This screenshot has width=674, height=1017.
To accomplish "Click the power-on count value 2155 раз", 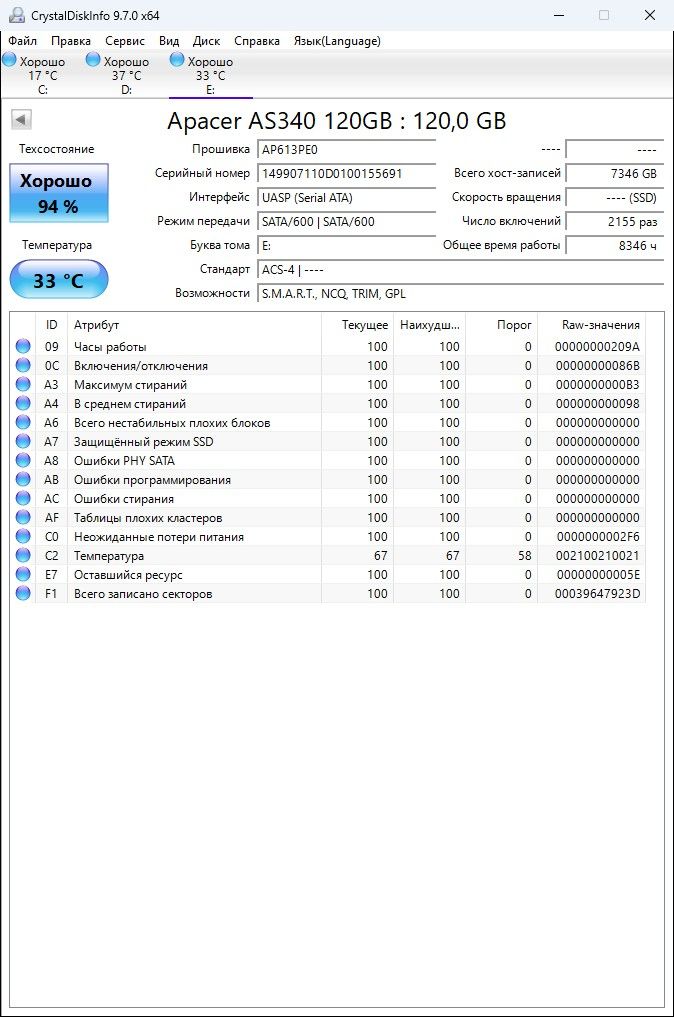I will coord(614,221).
